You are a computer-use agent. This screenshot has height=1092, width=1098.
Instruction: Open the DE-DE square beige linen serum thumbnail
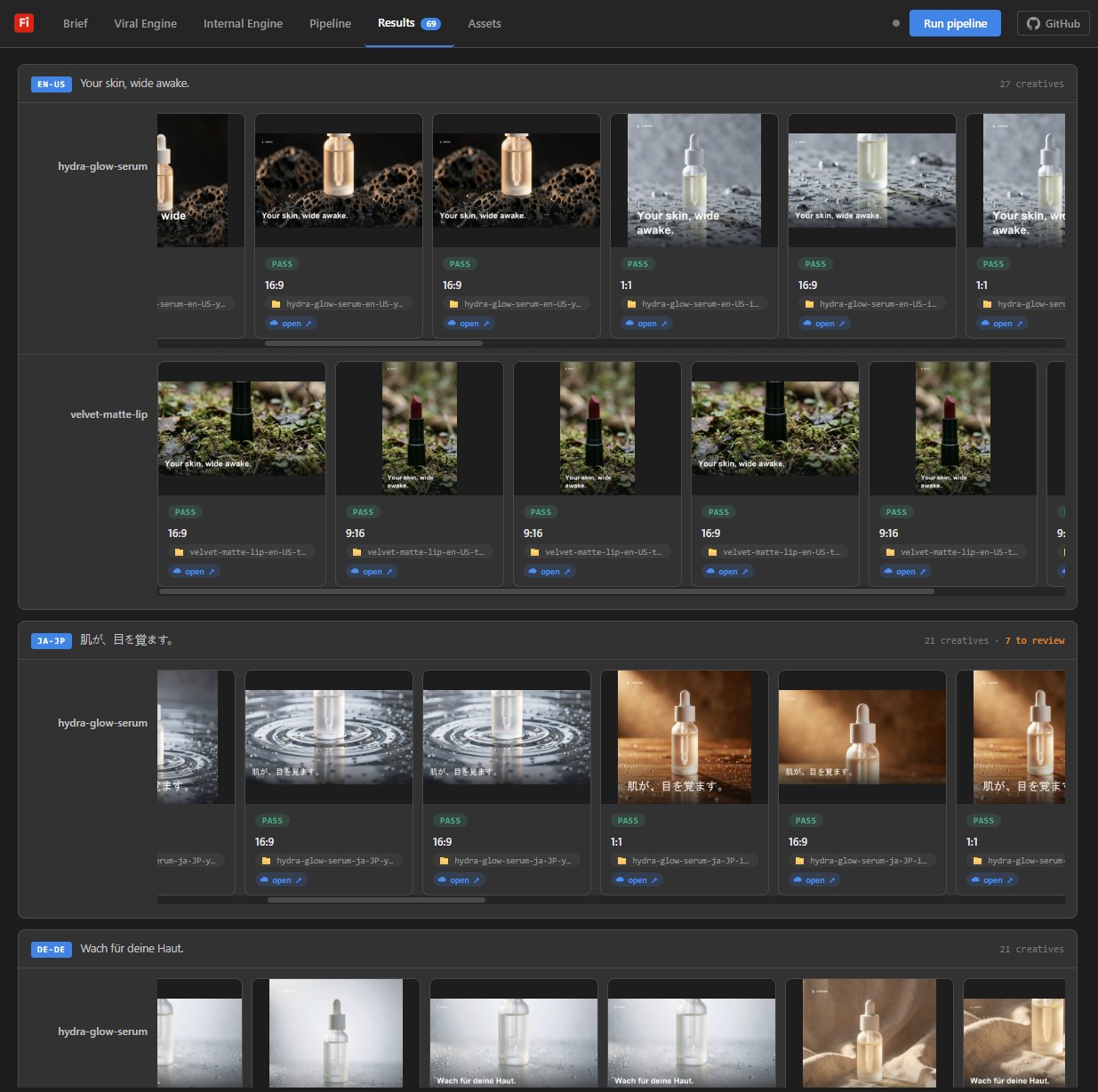point(870,1032)
